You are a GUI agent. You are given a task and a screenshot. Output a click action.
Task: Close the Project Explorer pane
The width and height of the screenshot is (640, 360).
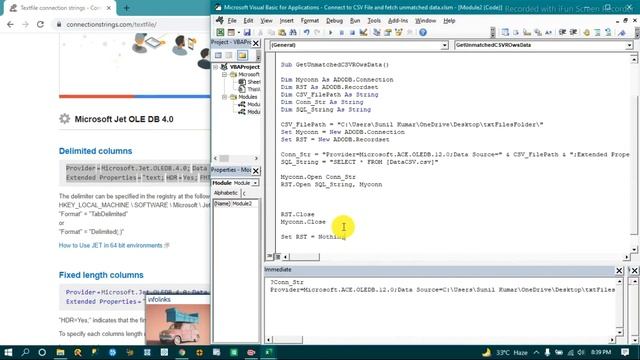pyautogui.click(x=256, y=43)
